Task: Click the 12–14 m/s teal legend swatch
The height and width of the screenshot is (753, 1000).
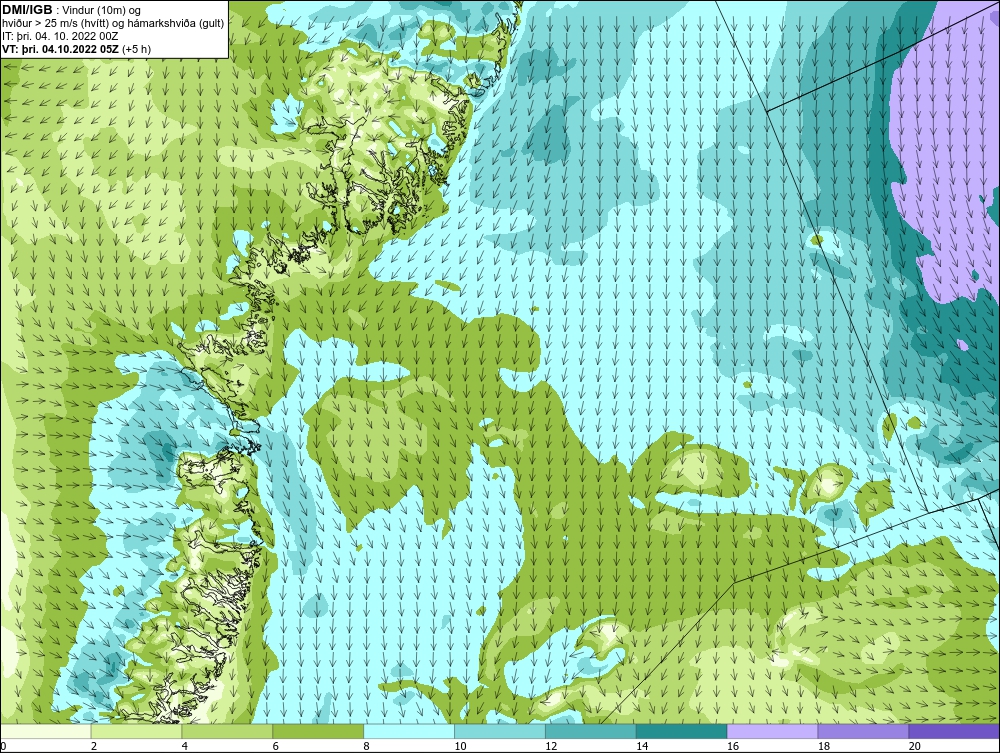Action: click(x=591, y=731)
